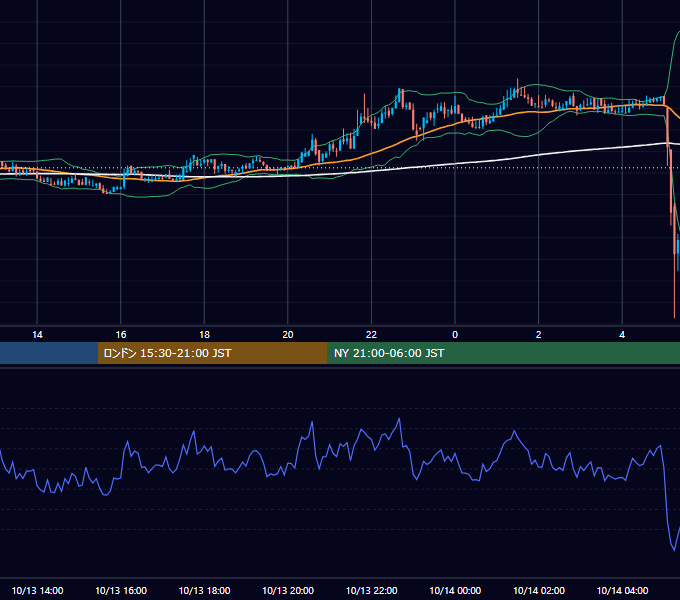Click the 16 hour label on price chart axis
Viewport: 680px width, 600px height.
point(121,335)
